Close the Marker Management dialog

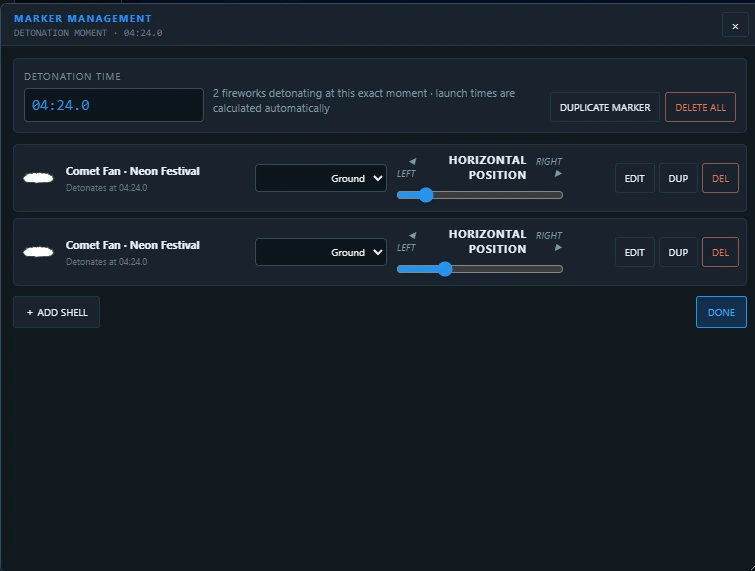(735, 26)
